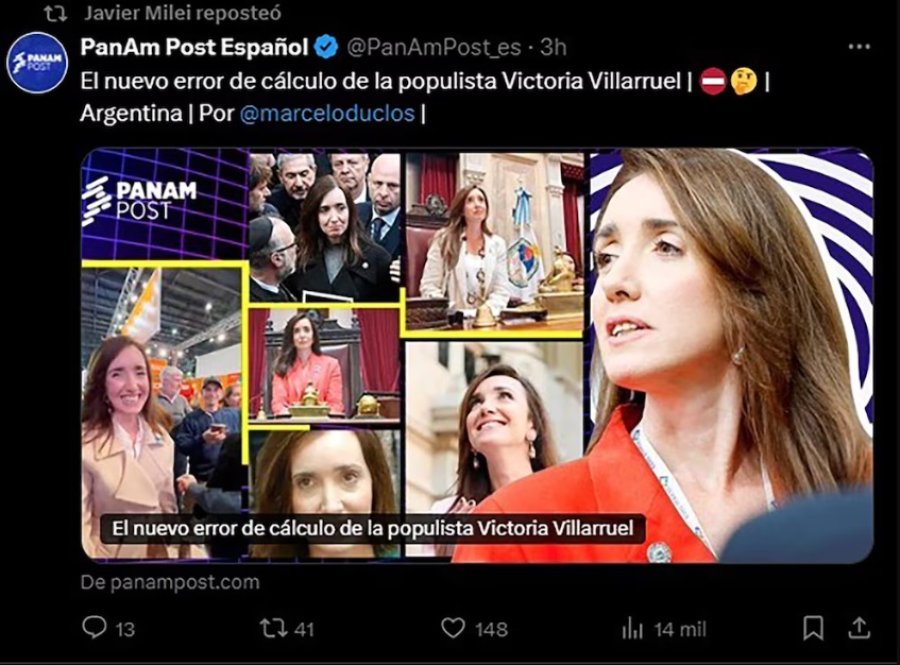This screenshot has height=665, width=900.
Task: Click the PanAm Post profile avatar
Action: tap(37, 63)
